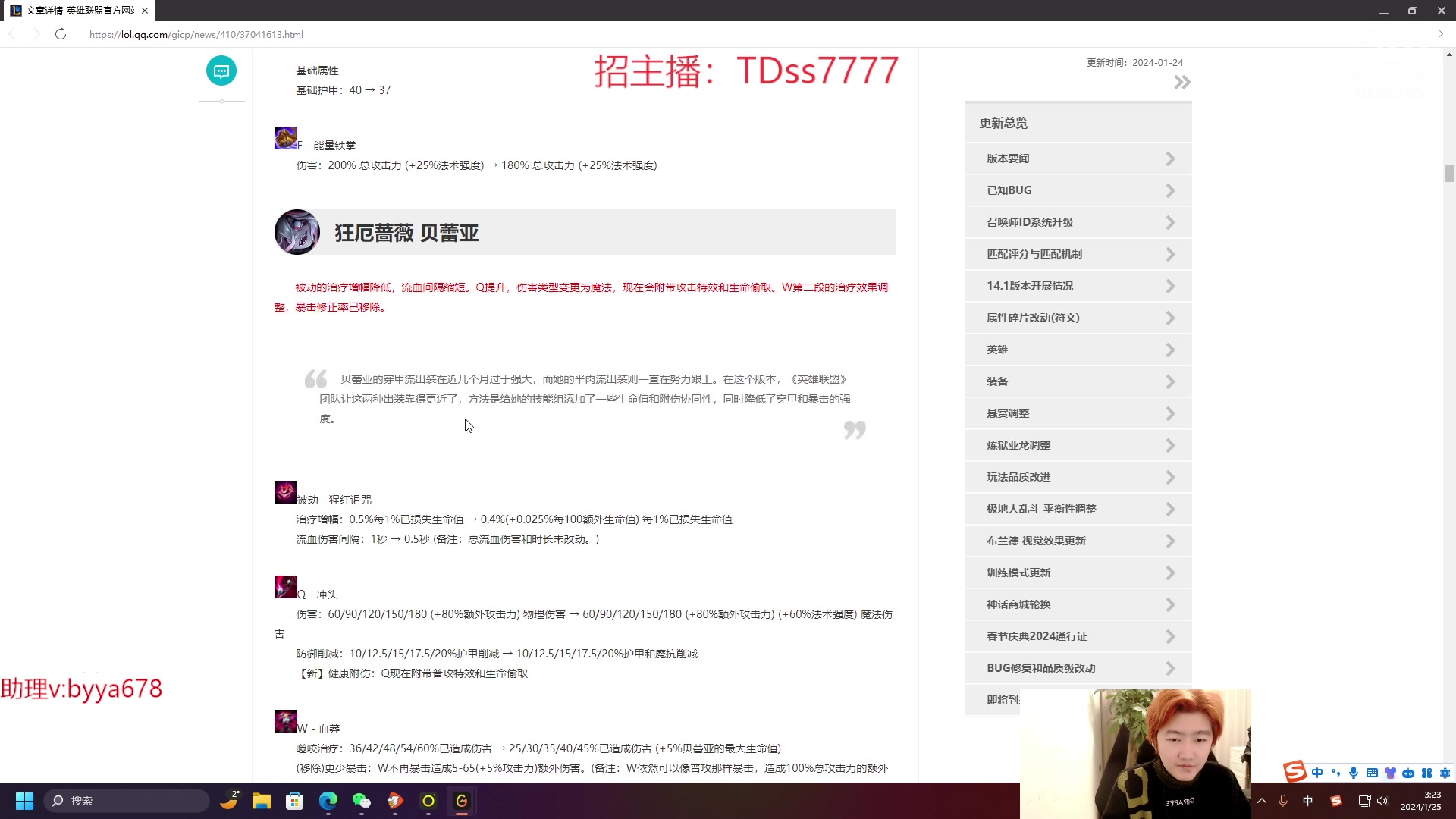
Task: Go forward with the forward arrow
Action: click(36, 34)
